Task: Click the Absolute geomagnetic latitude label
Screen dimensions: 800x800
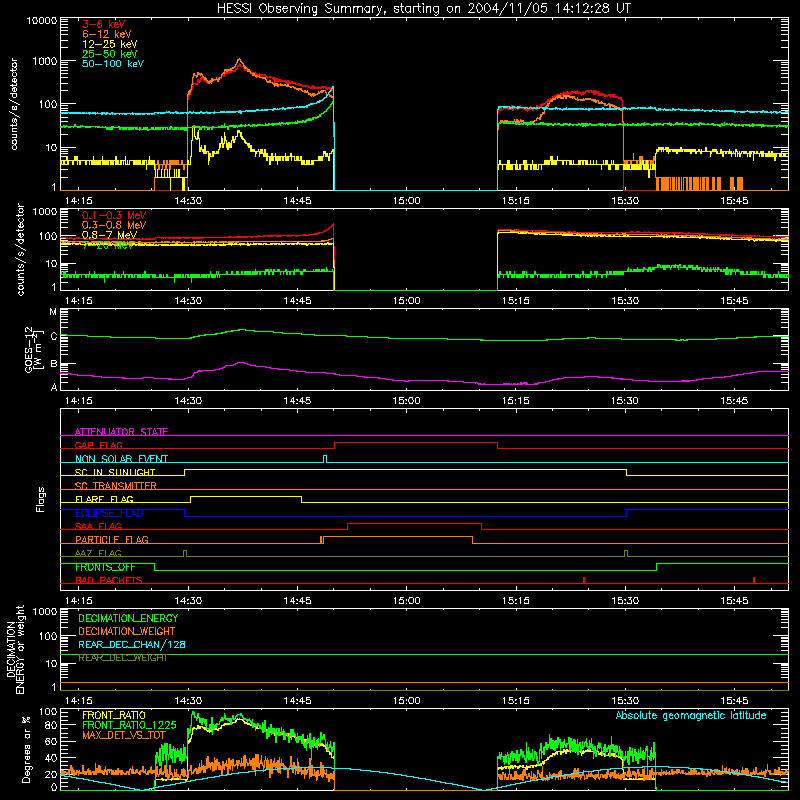Action: click(691, 715)
